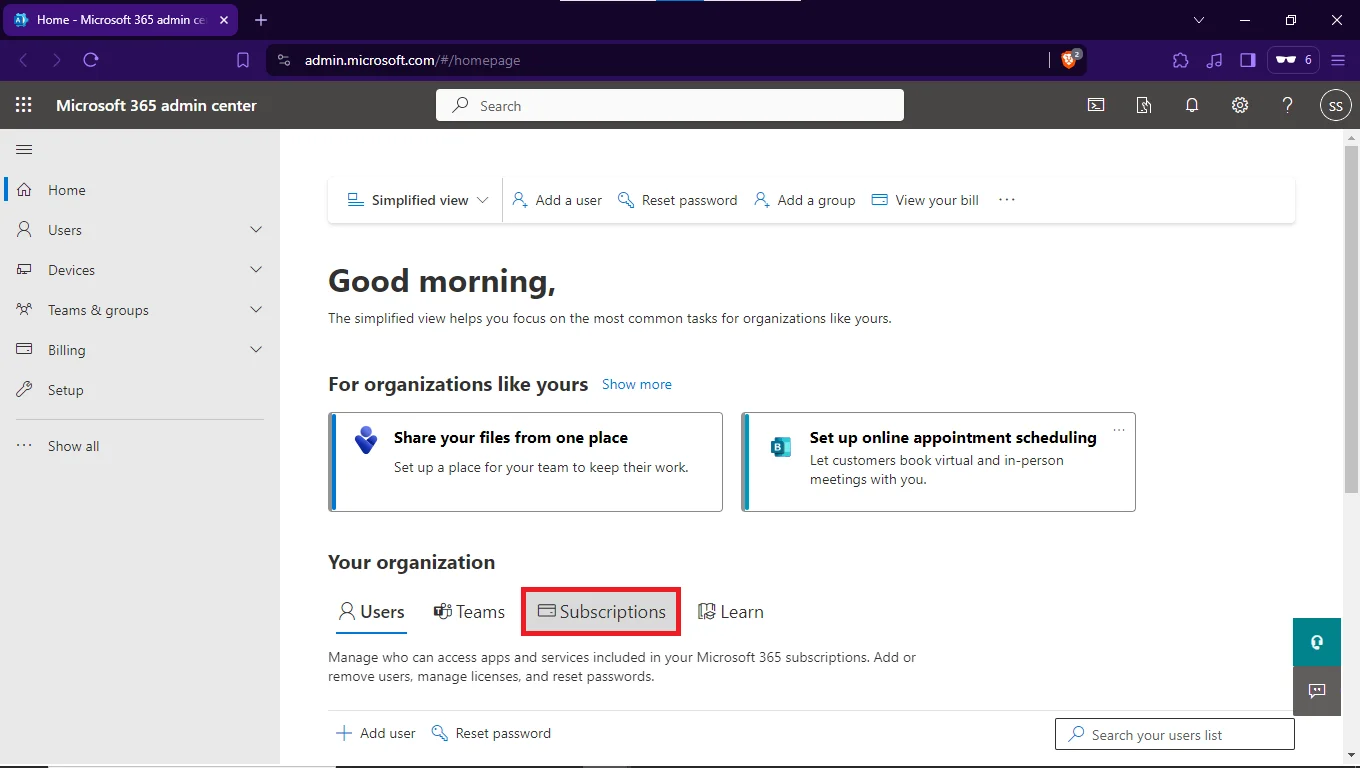Screen dimensions: 1360x768
Task: Open the Brave VPN button
Action: pos(1294,60)
